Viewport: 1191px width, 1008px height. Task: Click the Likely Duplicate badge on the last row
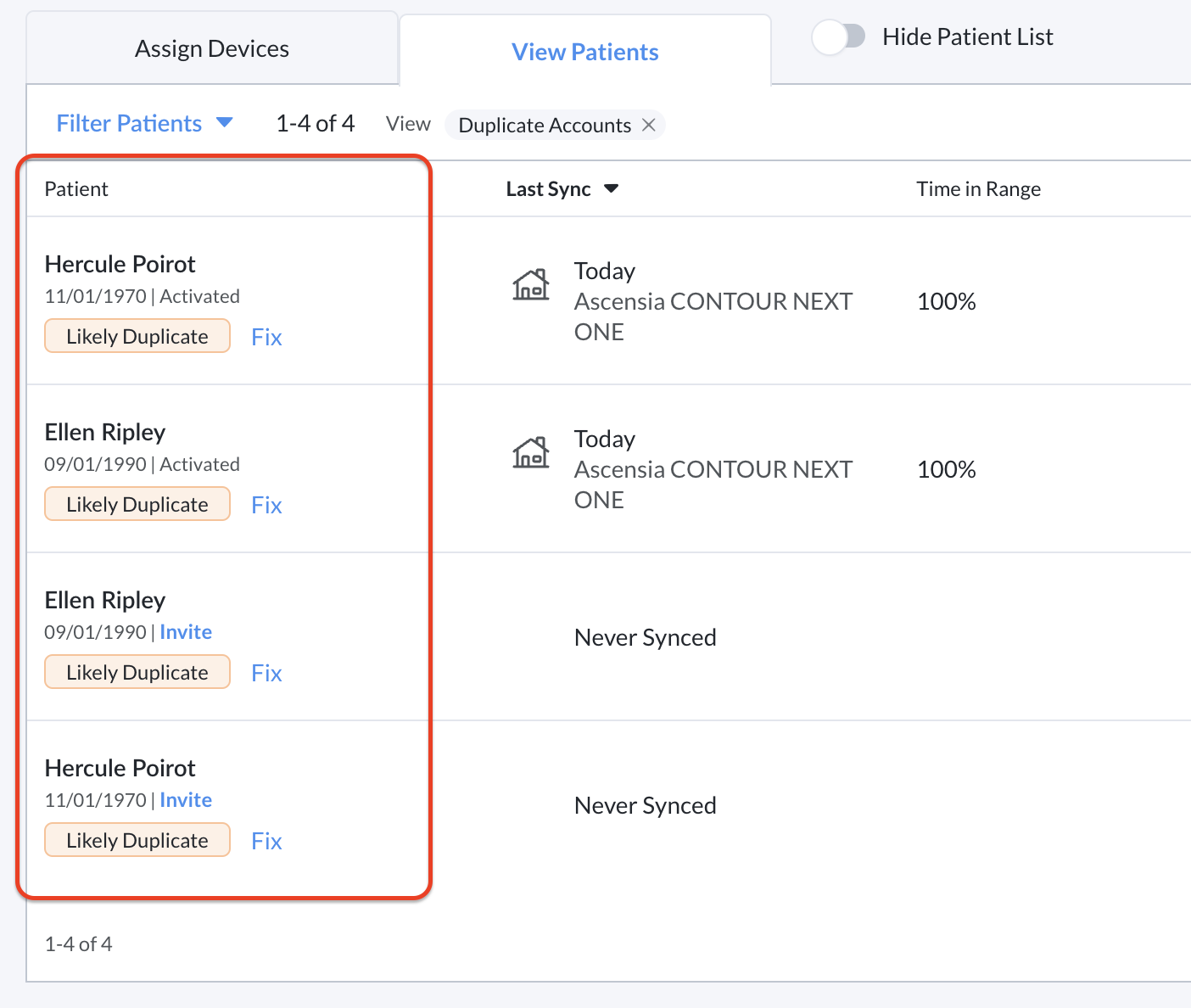[x=137, y=840]
